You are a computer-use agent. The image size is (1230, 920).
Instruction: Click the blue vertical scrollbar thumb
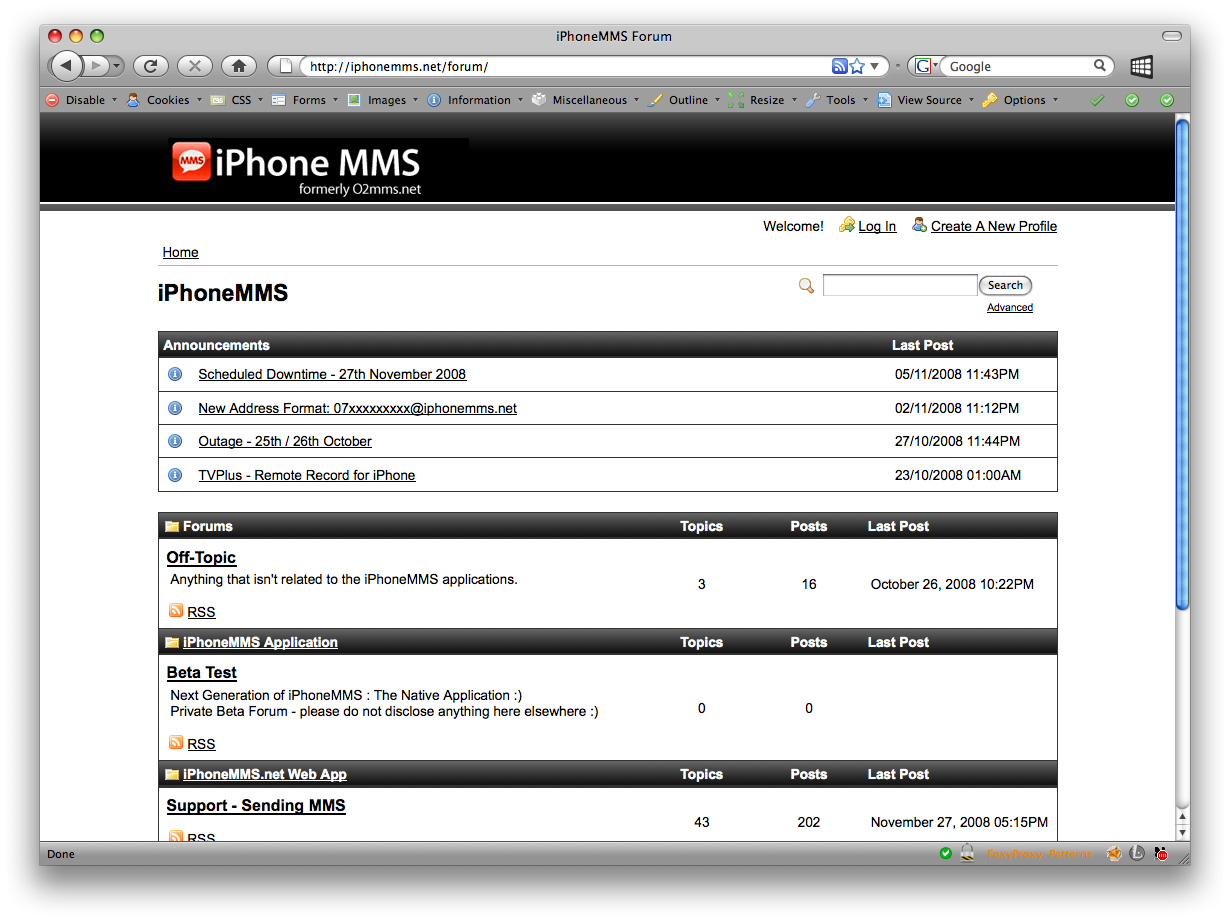tap(1182, 362)
